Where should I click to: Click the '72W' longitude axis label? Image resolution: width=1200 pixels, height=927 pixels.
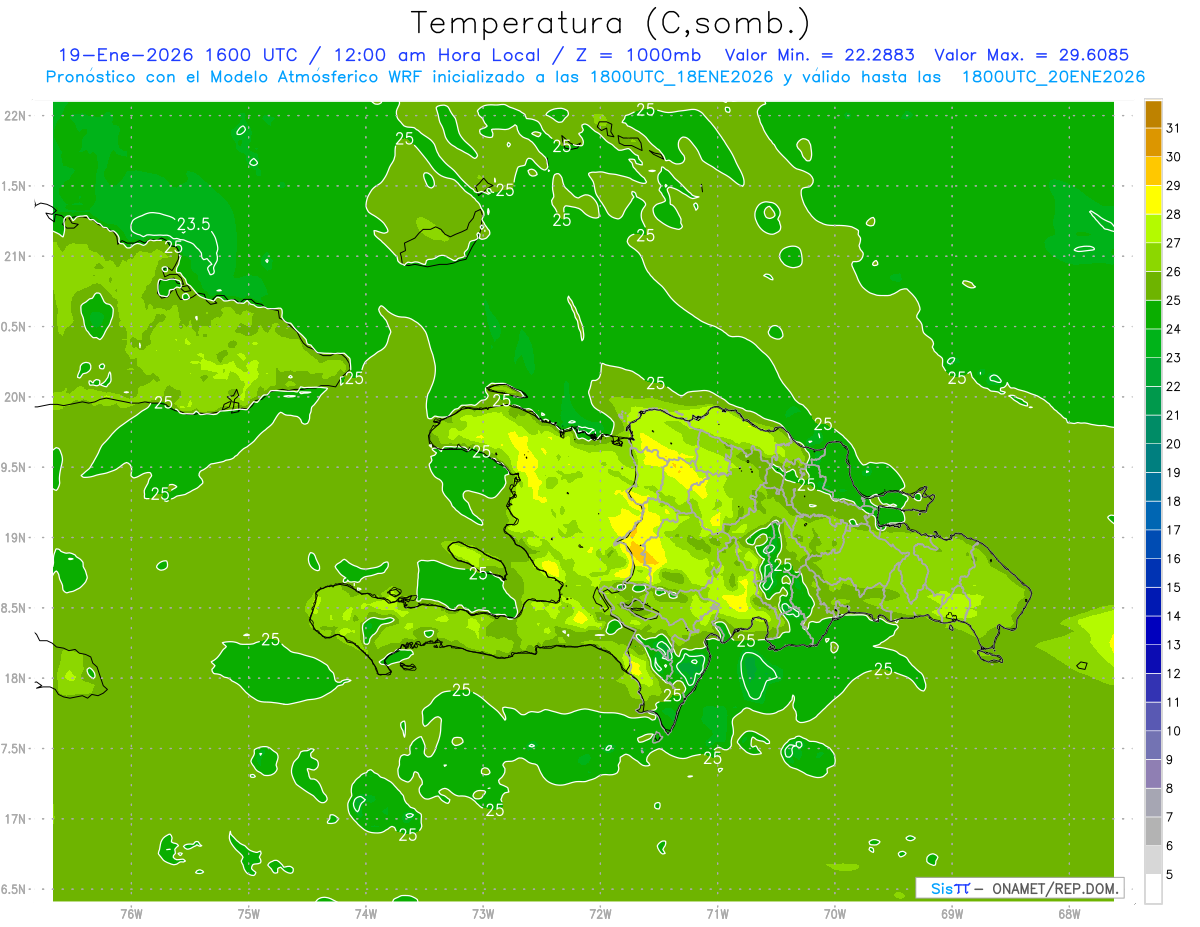[x=600, y=913]
